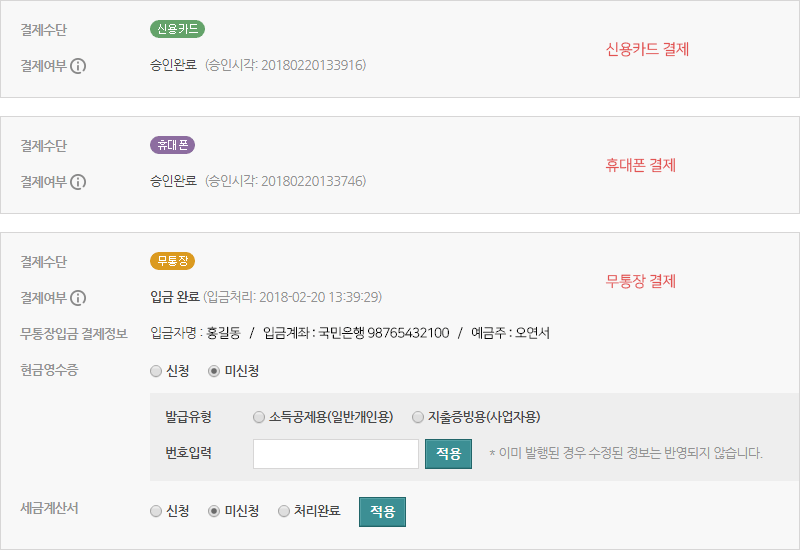Click 현금영수증 row label
800x550 pixels.
tap(49, 370)
